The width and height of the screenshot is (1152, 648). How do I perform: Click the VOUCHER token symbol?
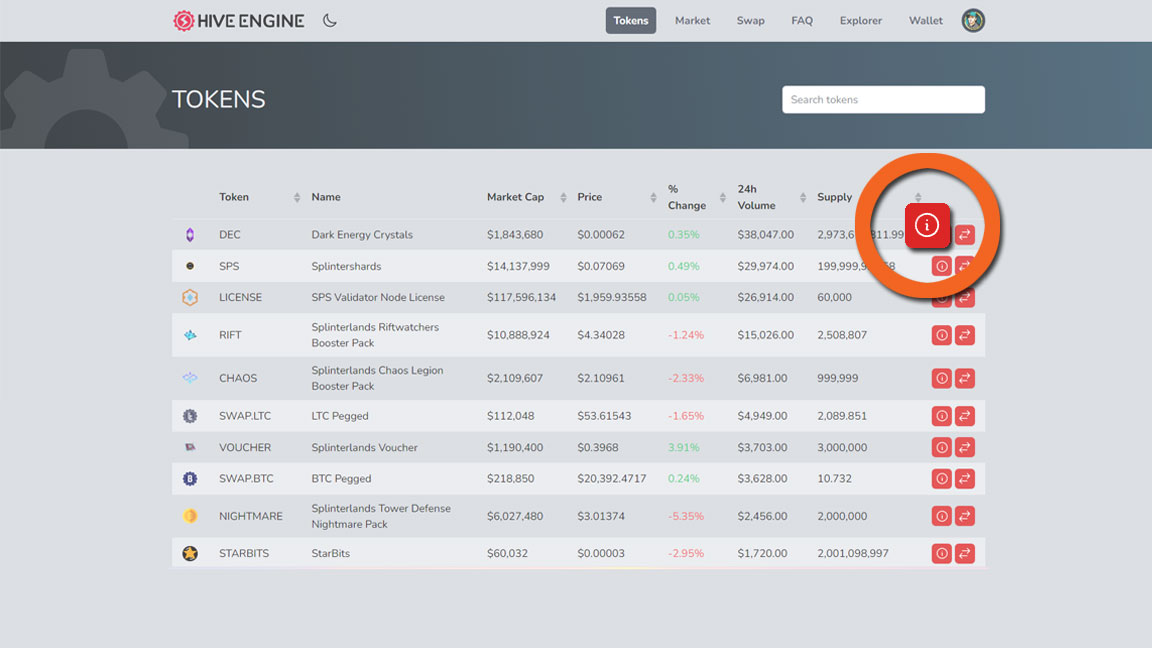point(245,447)
